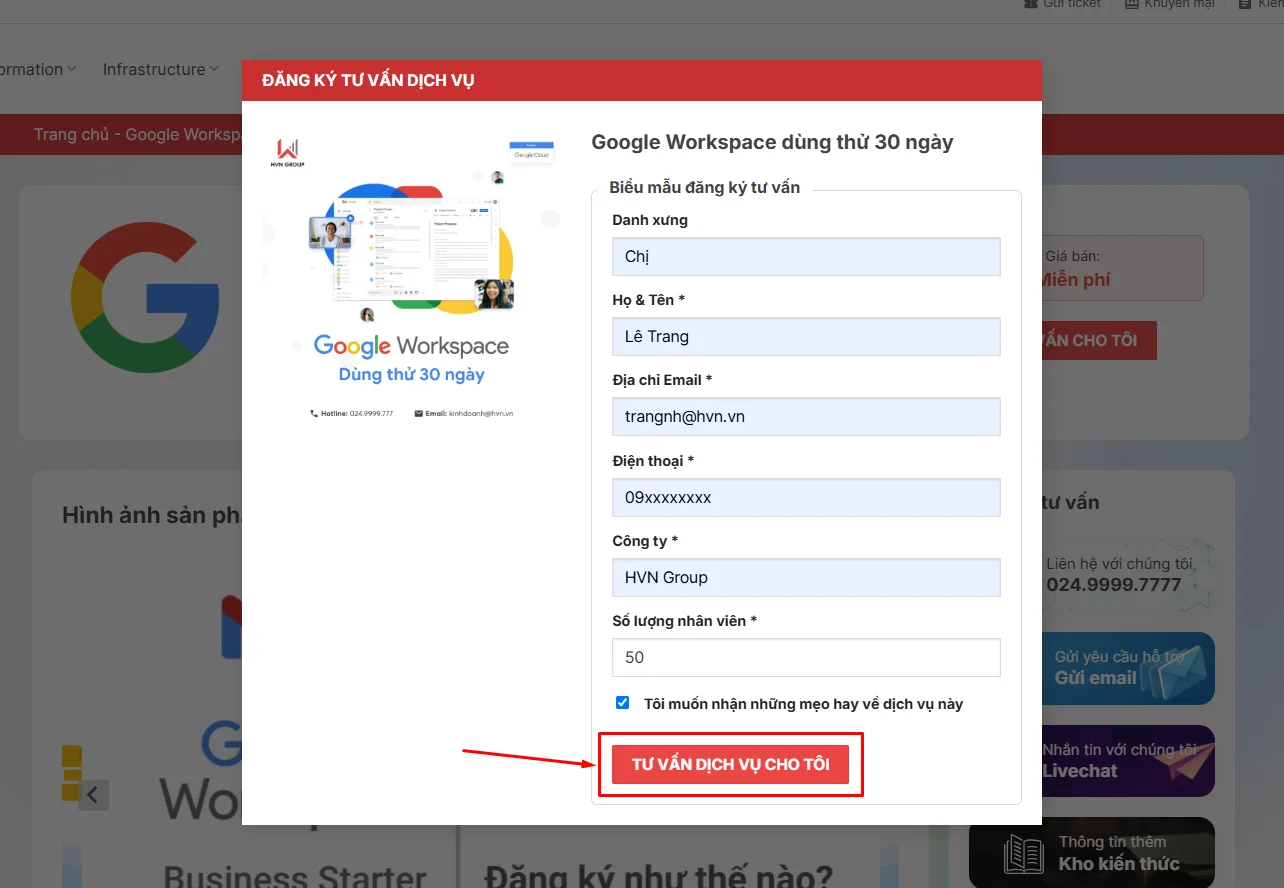Click the Khuyến mại icon in top bar
The height and width of the screenshot is (888, 1284).
[1131, 5]
